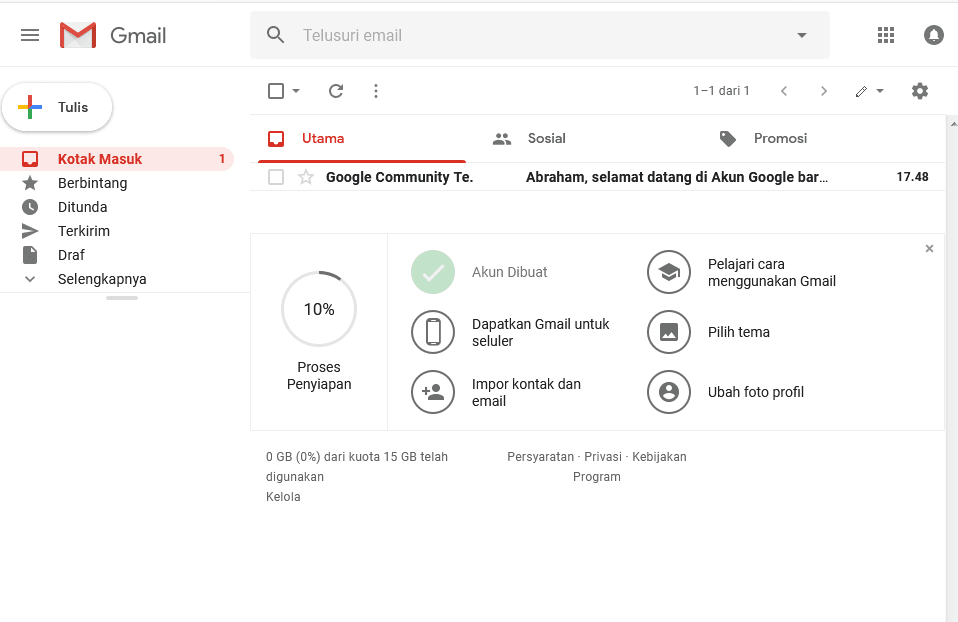Click the Telusuri email search field
Screen dimensions: 958x622
click(540, 35)
